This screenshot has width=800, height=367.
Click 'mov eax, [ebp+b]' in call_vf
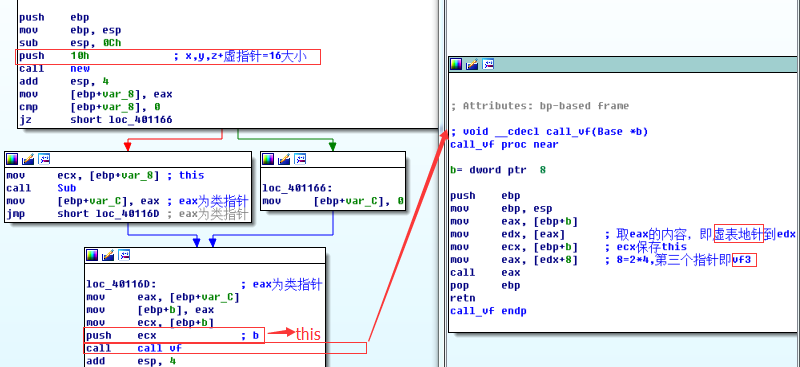point(514,222)
